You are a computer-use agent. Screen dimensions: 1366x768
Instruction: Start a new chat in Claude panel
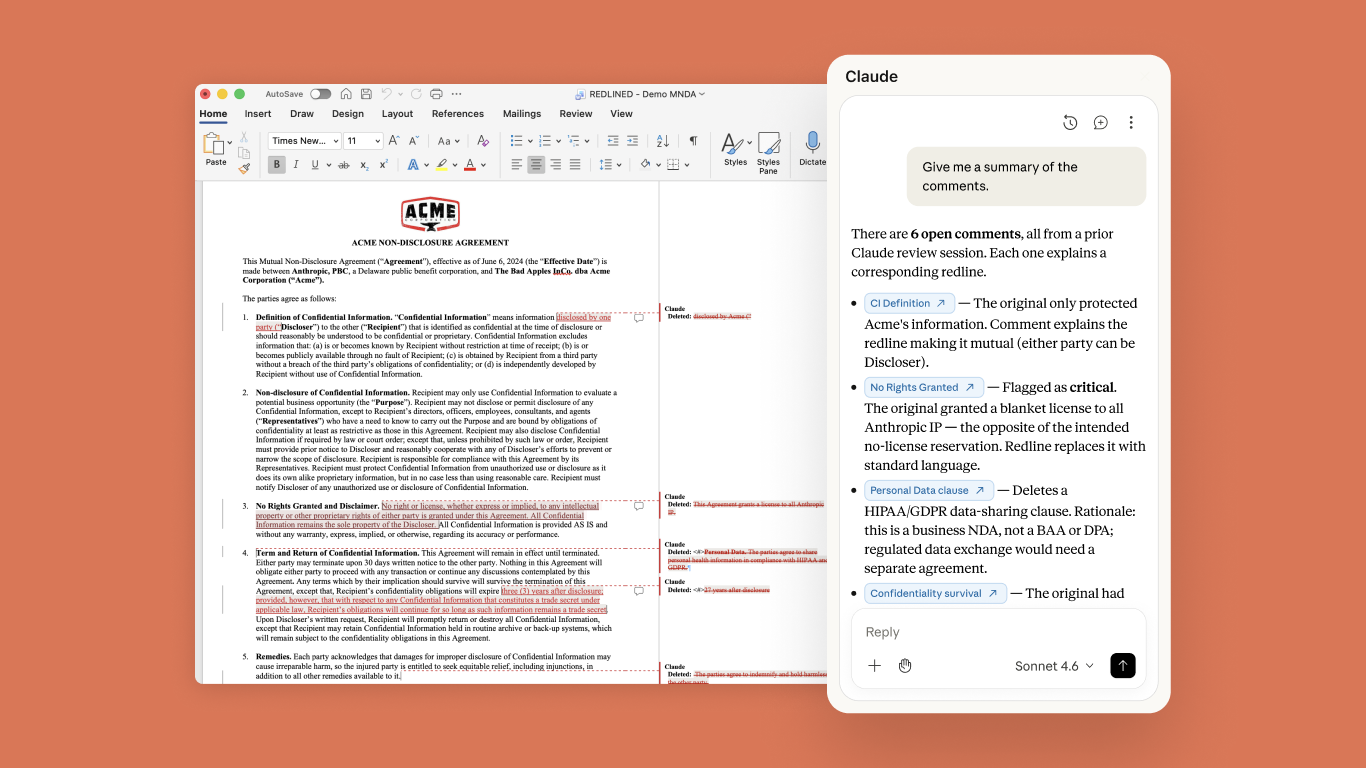pyautogui.click(x=1100, y=123)
